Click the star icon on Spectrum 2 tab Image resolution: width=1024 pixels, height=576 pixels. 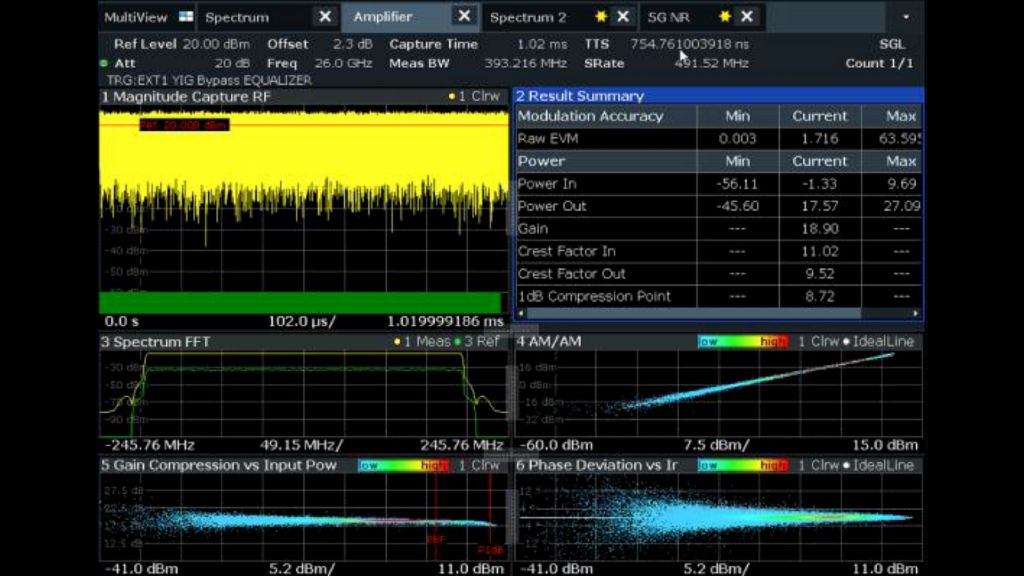[600, 17]
